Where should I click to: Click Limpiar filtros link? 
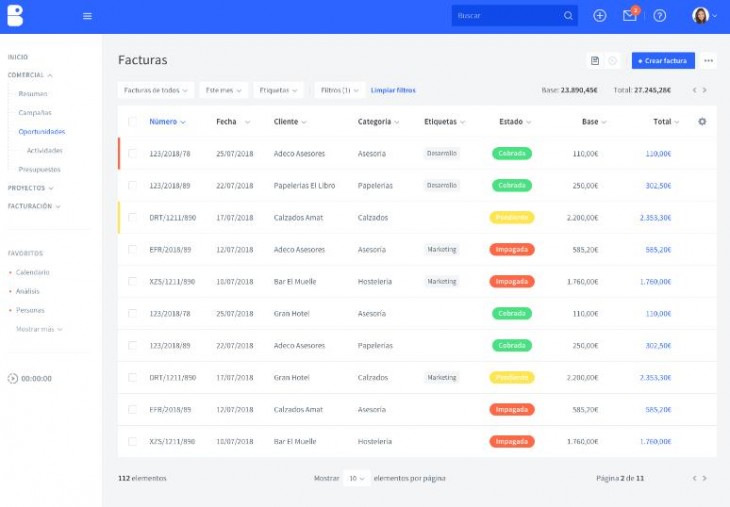[x=393, y=90]
